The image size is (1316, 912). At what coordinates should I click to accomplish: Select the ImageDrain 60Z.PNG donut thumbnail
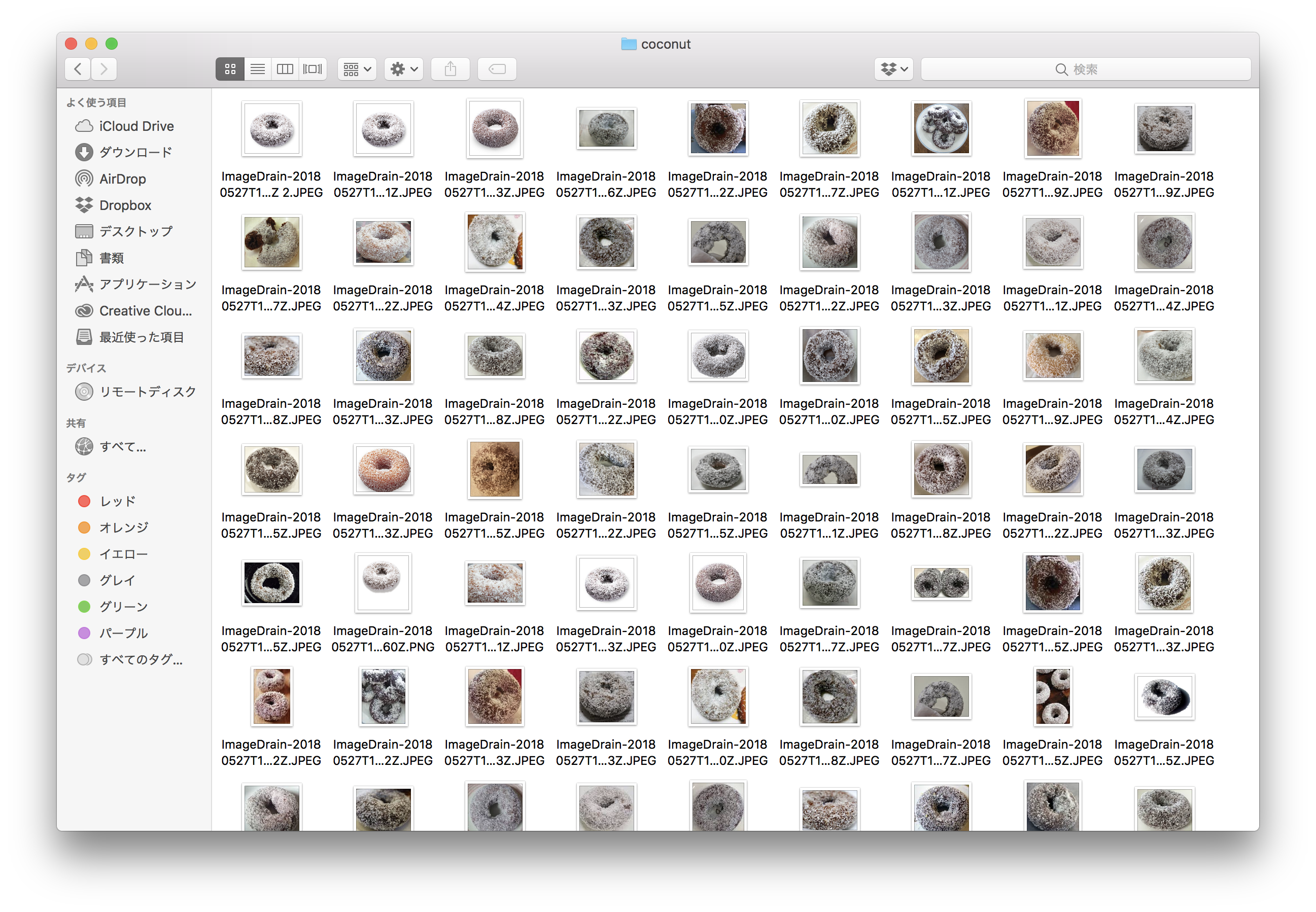click(x=383, y=582)
